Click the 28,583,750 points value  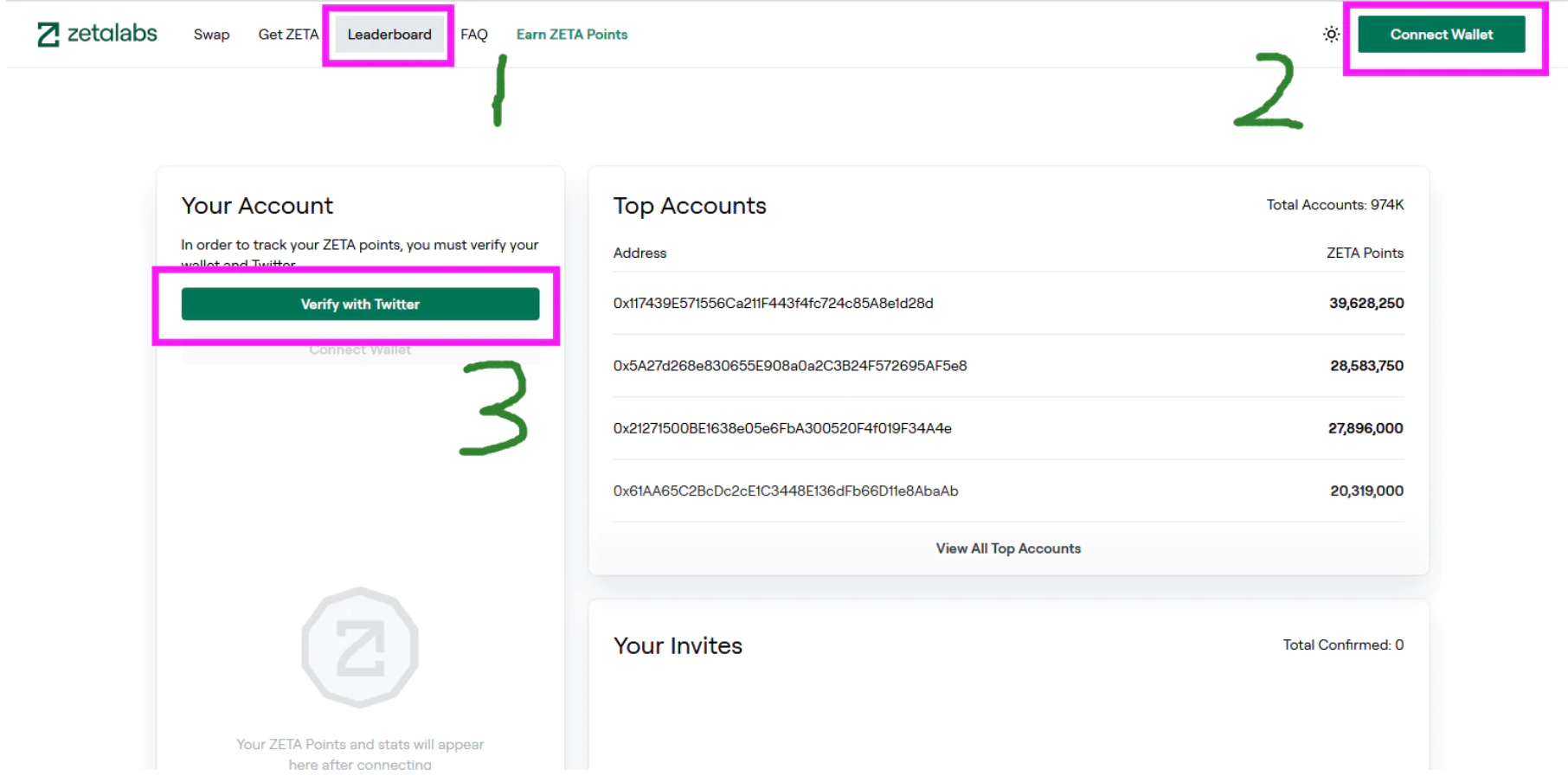point(1366,365)
